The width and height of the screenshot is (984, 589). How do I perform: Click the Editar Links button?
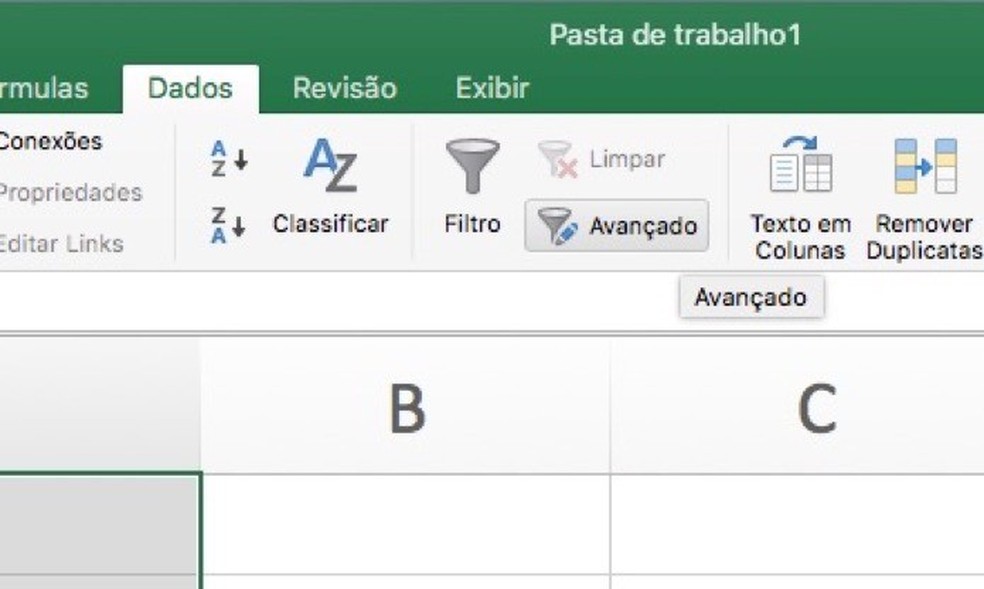click(62, 243)
